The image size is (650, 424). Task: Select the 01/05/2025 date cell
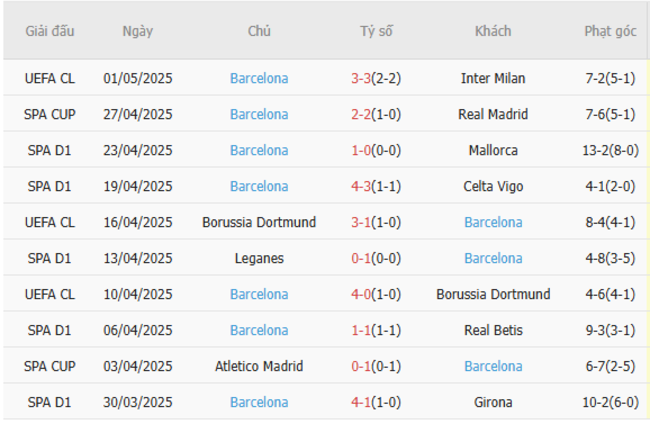coord(138,78)
